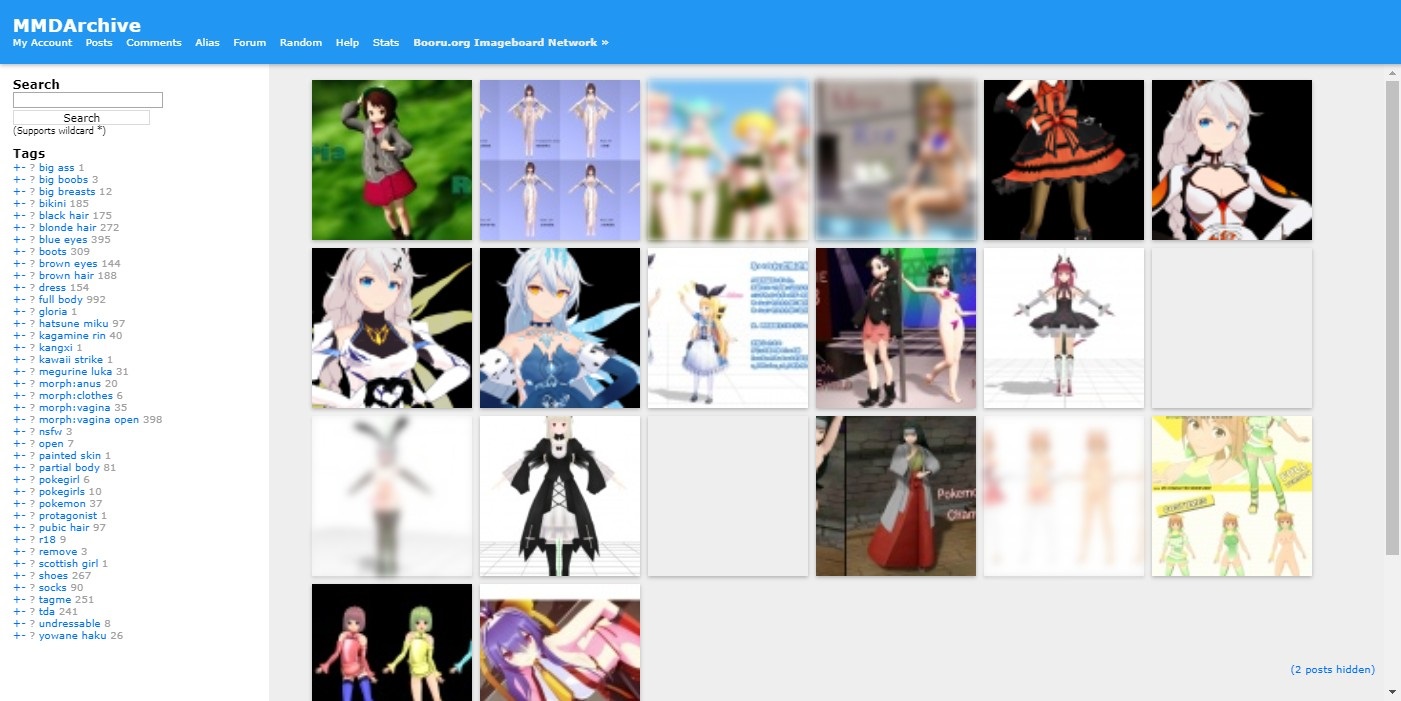Open the 'blue eyes' tag link
The image size is (1401, 701).
[x=63, y=240]
